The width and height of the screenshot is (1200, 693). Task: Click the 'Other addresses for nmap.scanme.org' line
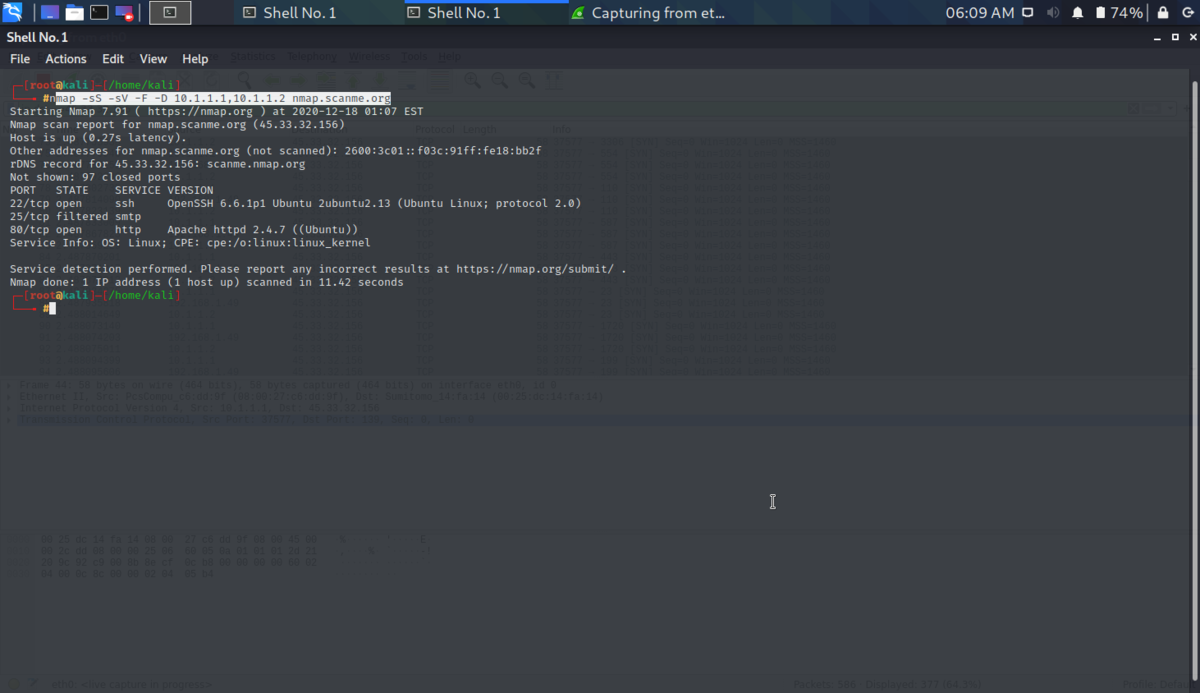(x=275, y=151)
